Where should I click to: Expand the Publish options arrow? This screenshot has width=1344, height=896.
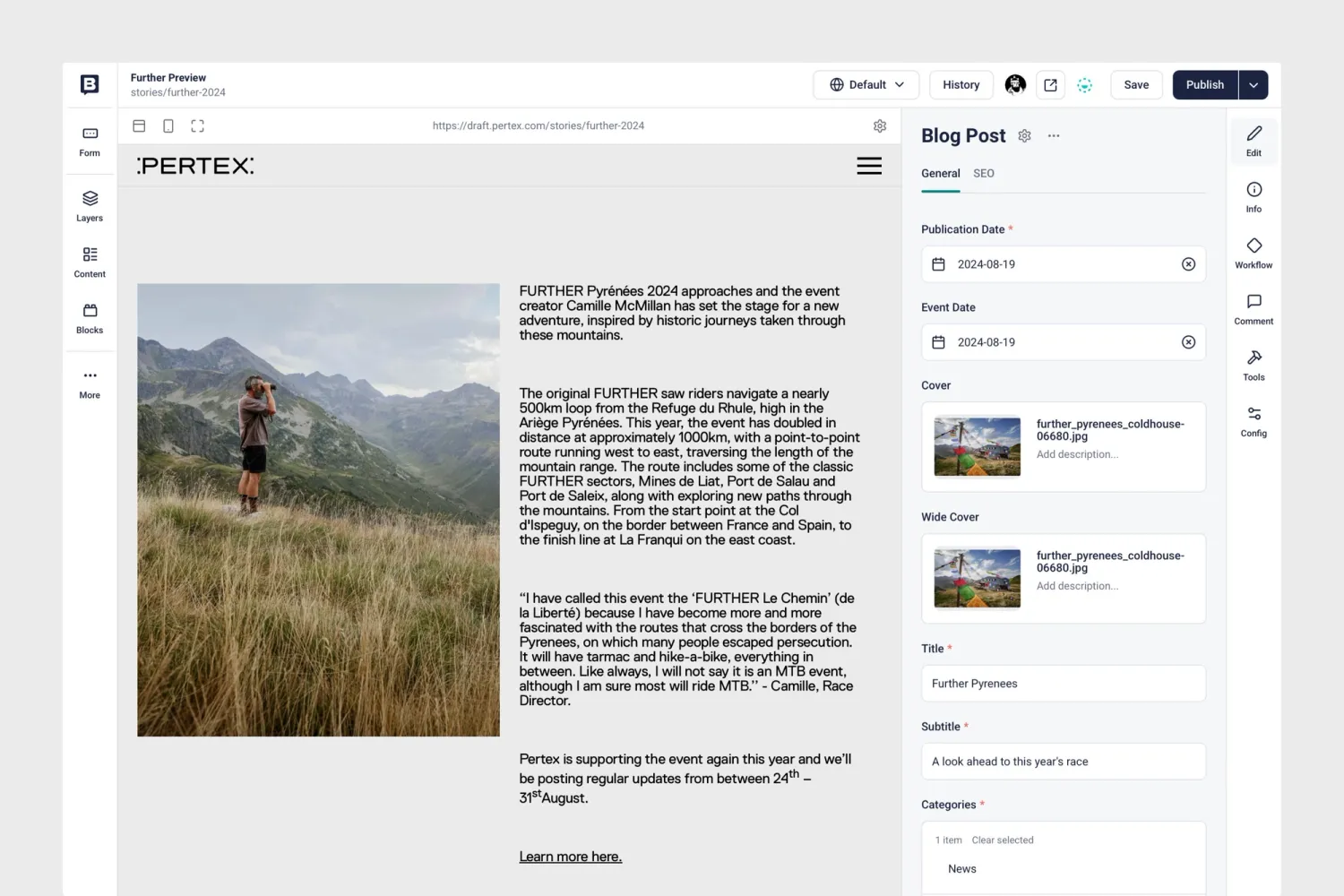click(1254, 84)
